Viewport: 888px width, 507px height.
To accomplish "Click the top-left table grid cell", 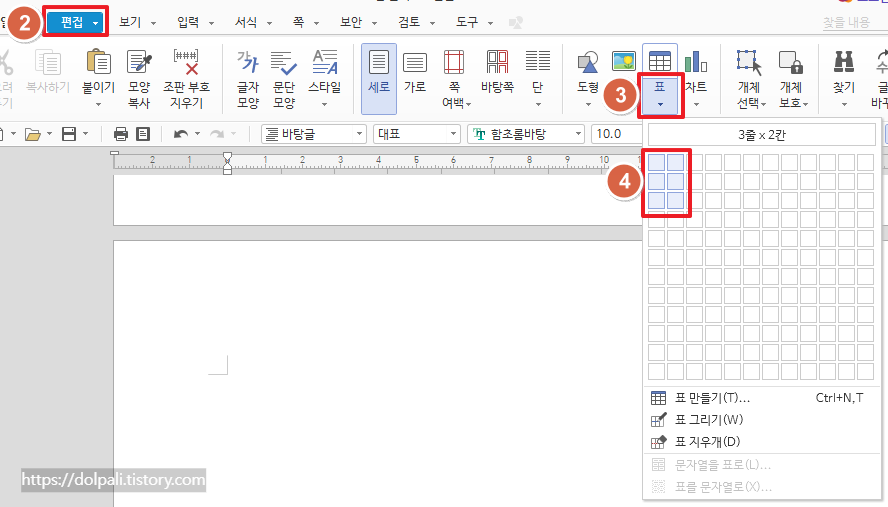I will pyautogui.click(x=656, y=163).
